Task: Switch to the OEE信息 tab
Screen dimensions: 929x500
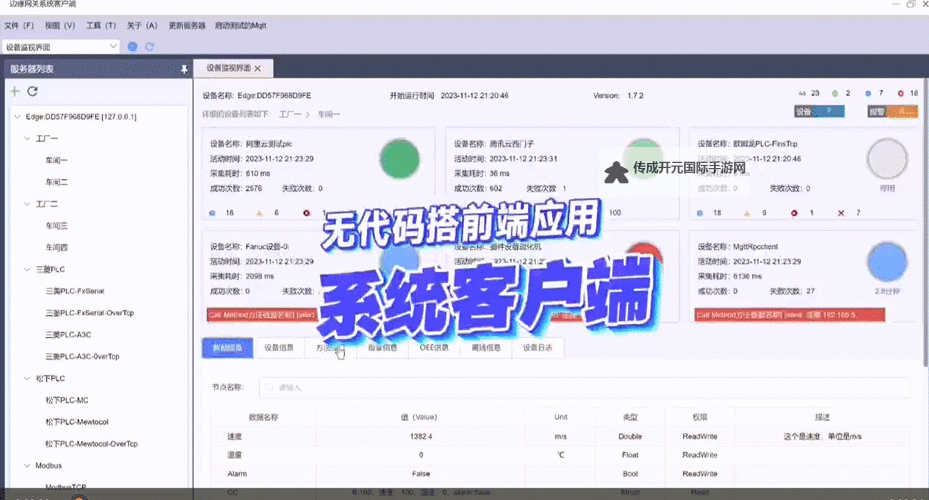Action: point(434,348)
